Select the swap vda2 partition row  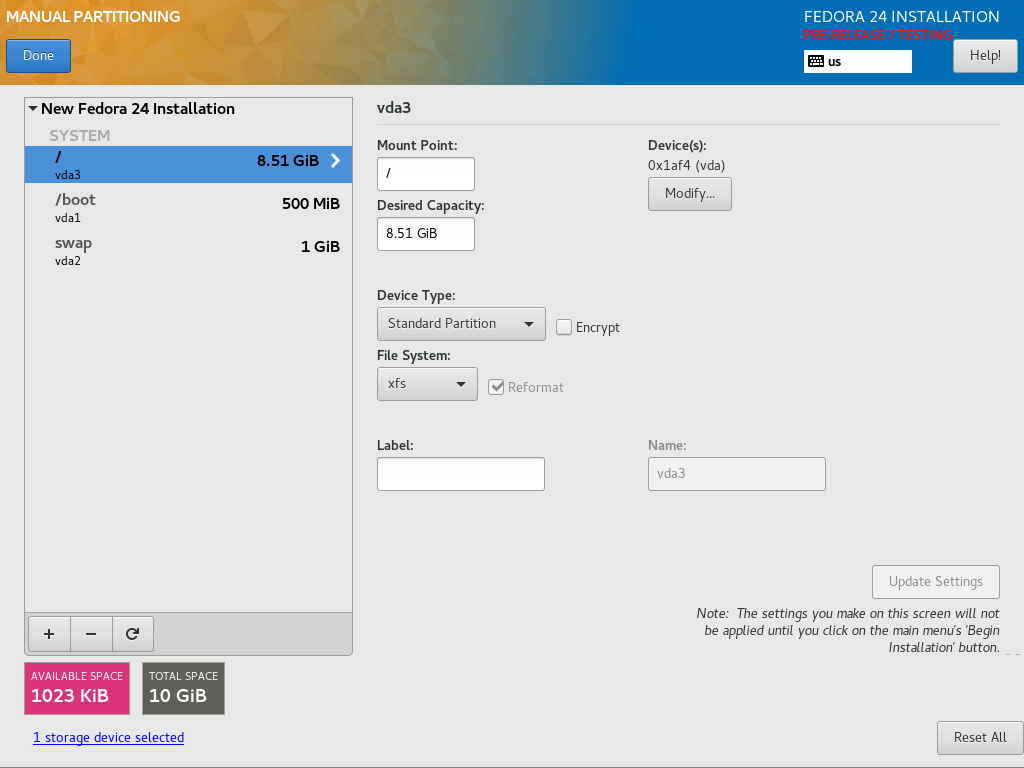point(188,251)
